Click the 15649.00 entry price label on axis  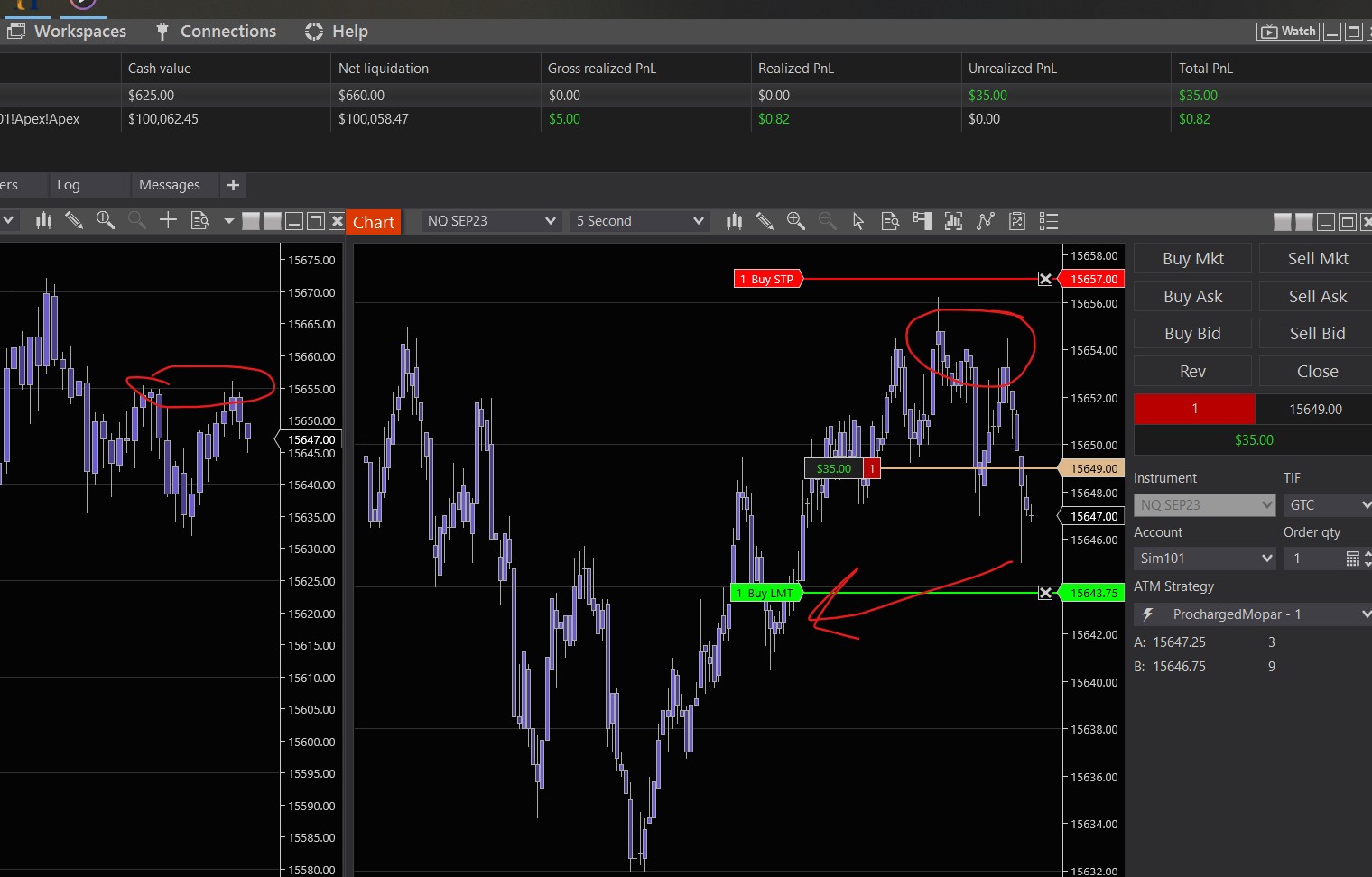coord(1090,468)
